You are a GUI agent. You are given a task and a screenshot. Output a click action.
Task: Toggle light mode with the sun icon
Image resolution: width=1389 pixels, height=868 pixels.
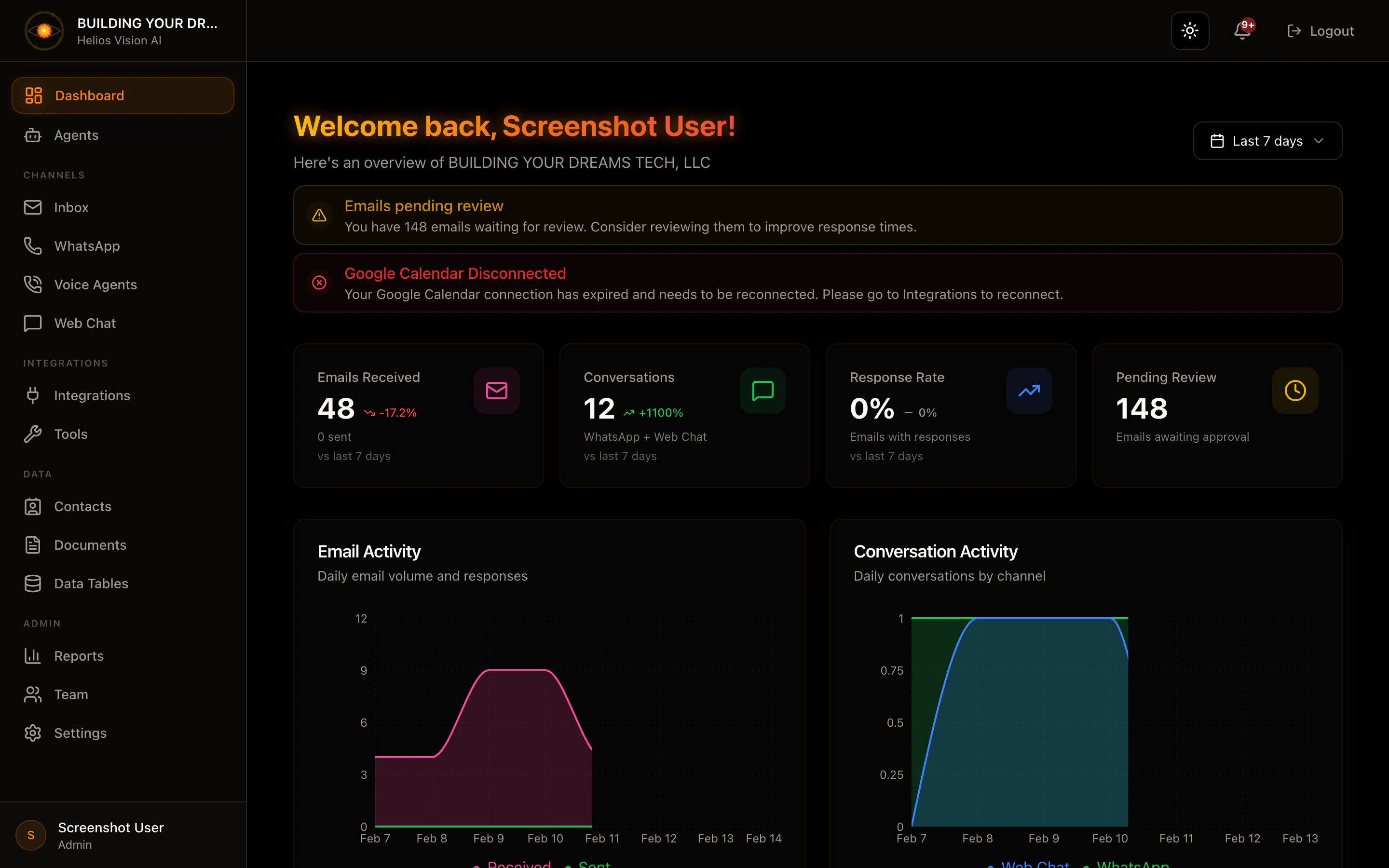pos(1189,30)
